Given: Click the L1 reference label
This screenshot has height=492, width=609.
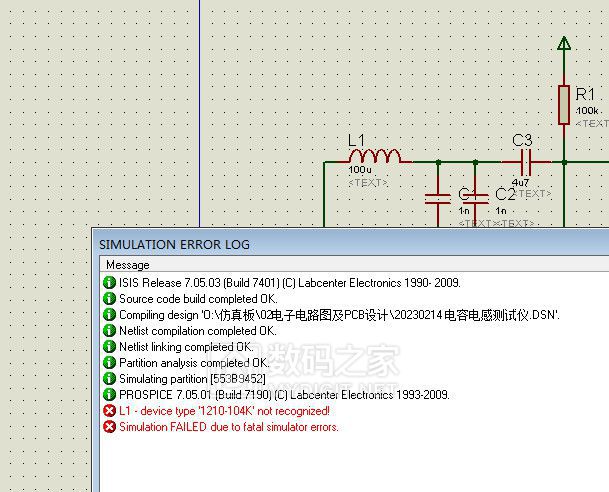Looking at the screenshot, I should click(x=356, y=141).
